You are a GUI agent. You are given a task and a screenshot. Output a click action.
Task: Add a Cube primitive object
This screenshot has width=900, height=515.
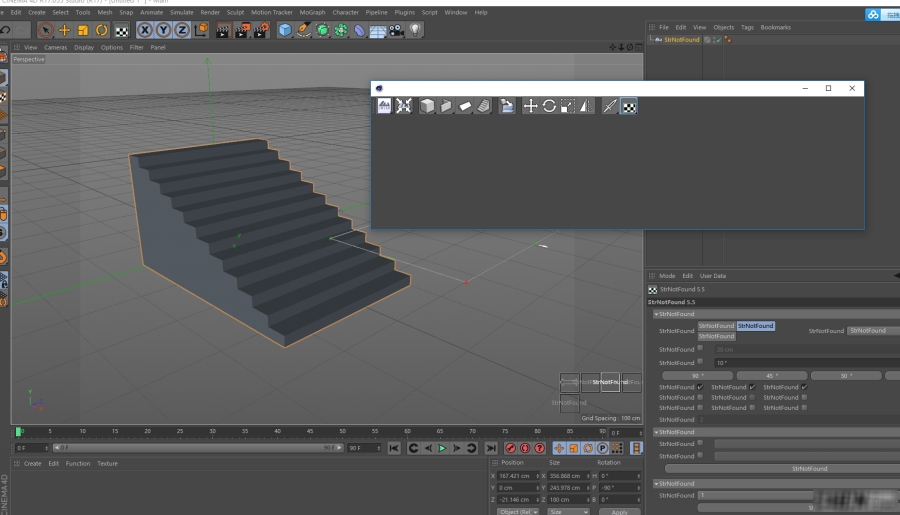tap(286, 31)
